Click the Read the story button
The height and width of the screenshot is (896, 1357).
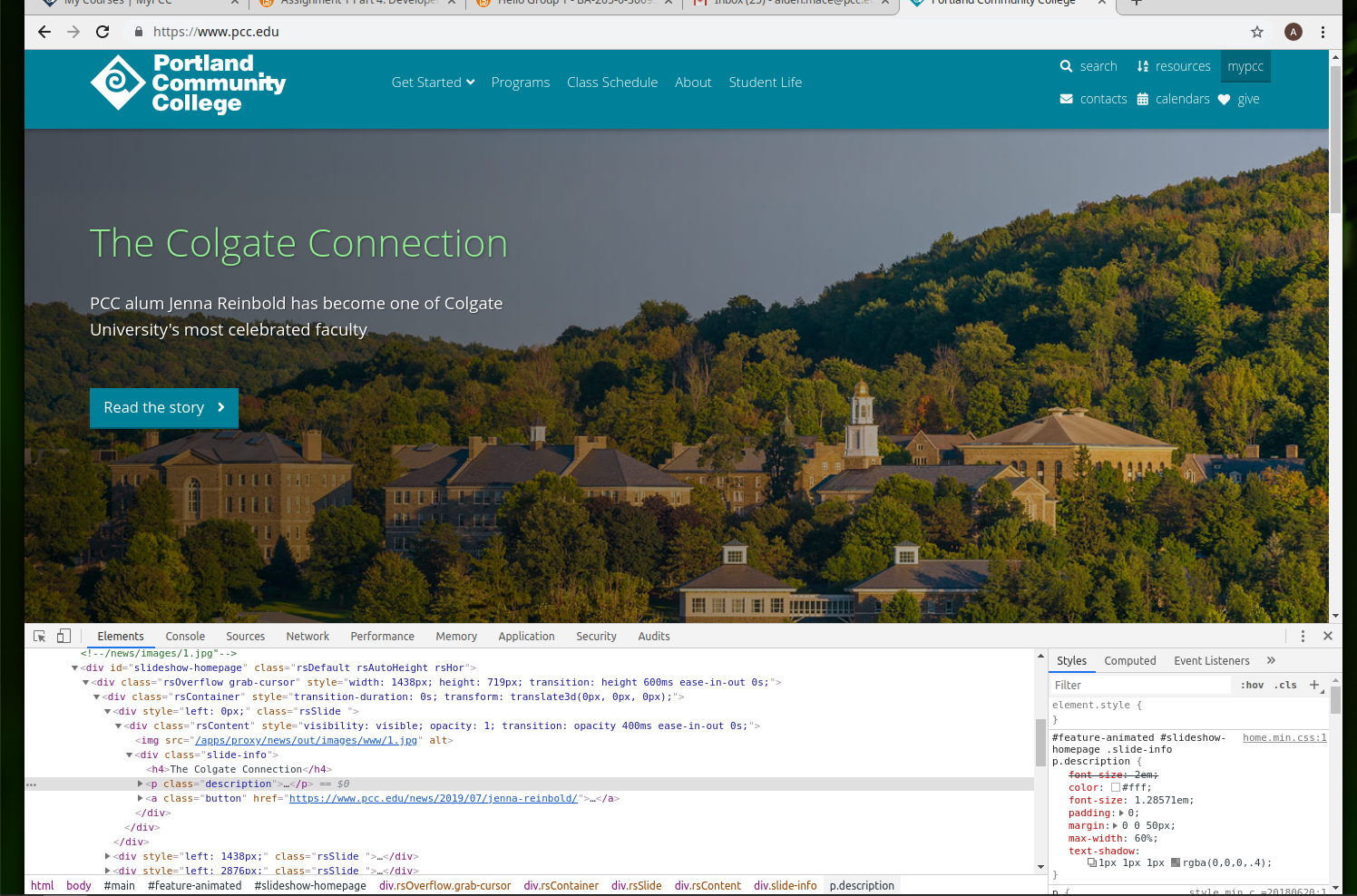coord(164,408)
